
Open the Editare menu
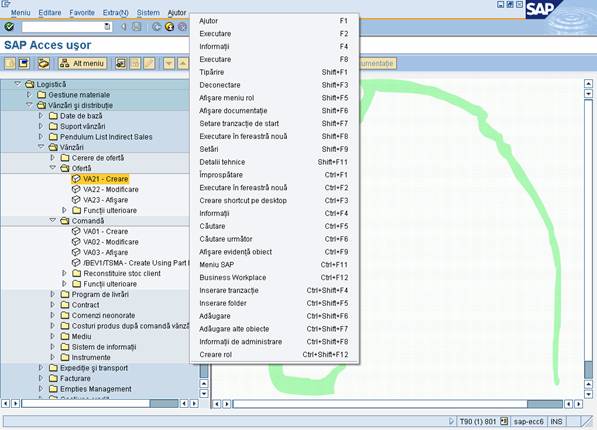(x=49, y=13)
